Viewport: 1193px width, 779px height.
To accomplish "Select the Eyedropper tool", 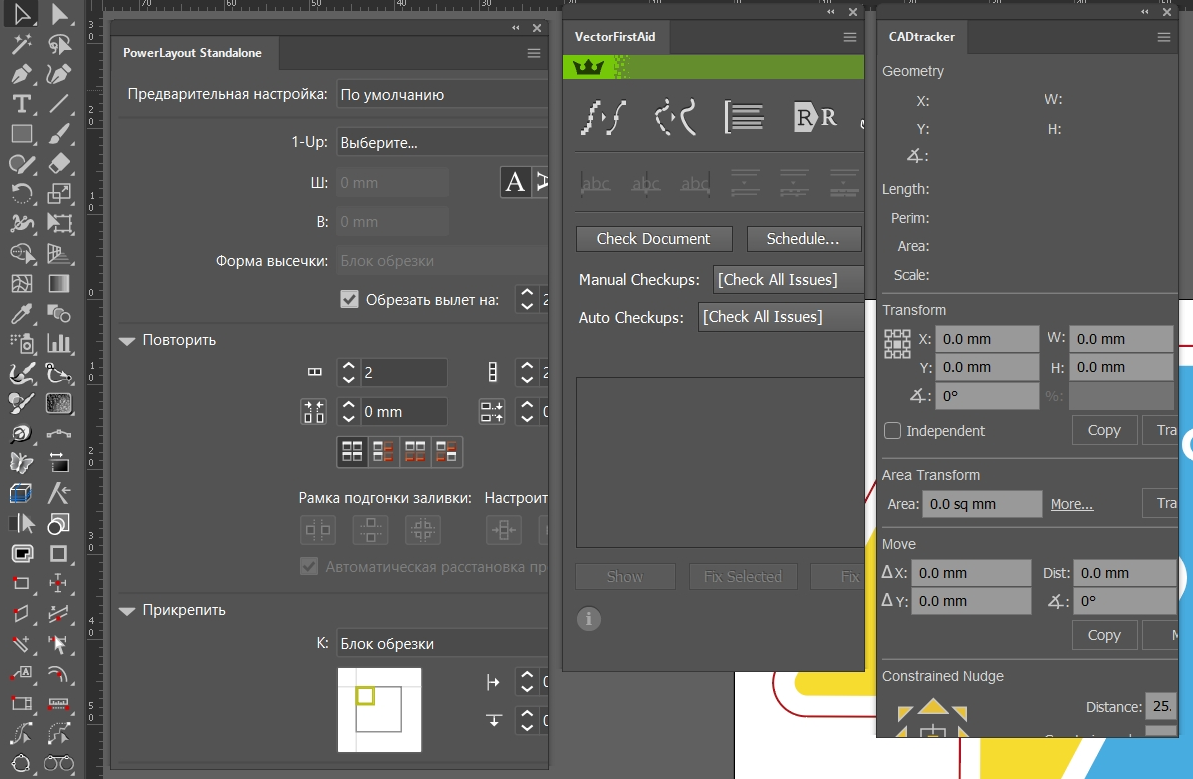I will point(21,313).
